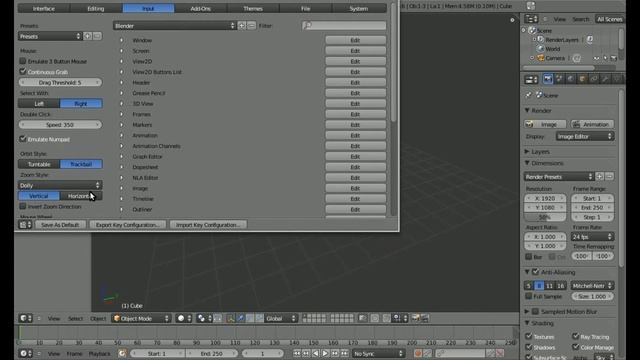Screen dimensions: 640x360
Task: Click the auto keyframe record button
Action: (418, 353)
